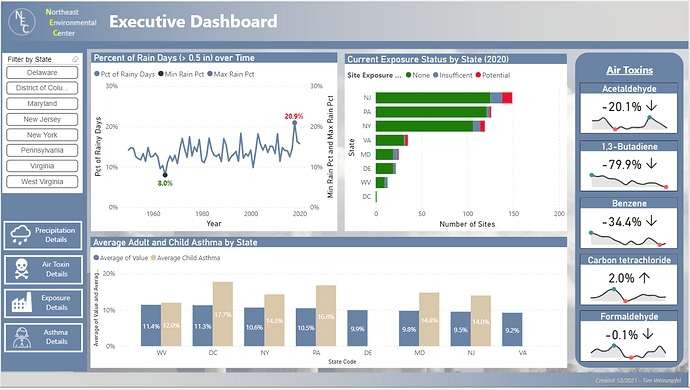This screenshot has width=690, height=390.
Task: Open Precipitation Details page
Action: (x=43, y=235)
